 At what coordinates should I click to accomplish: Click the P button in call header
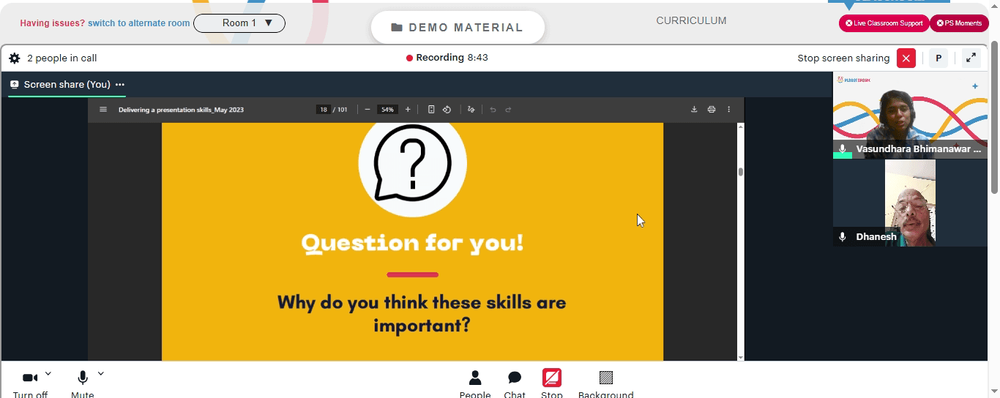tap(938, 58)
